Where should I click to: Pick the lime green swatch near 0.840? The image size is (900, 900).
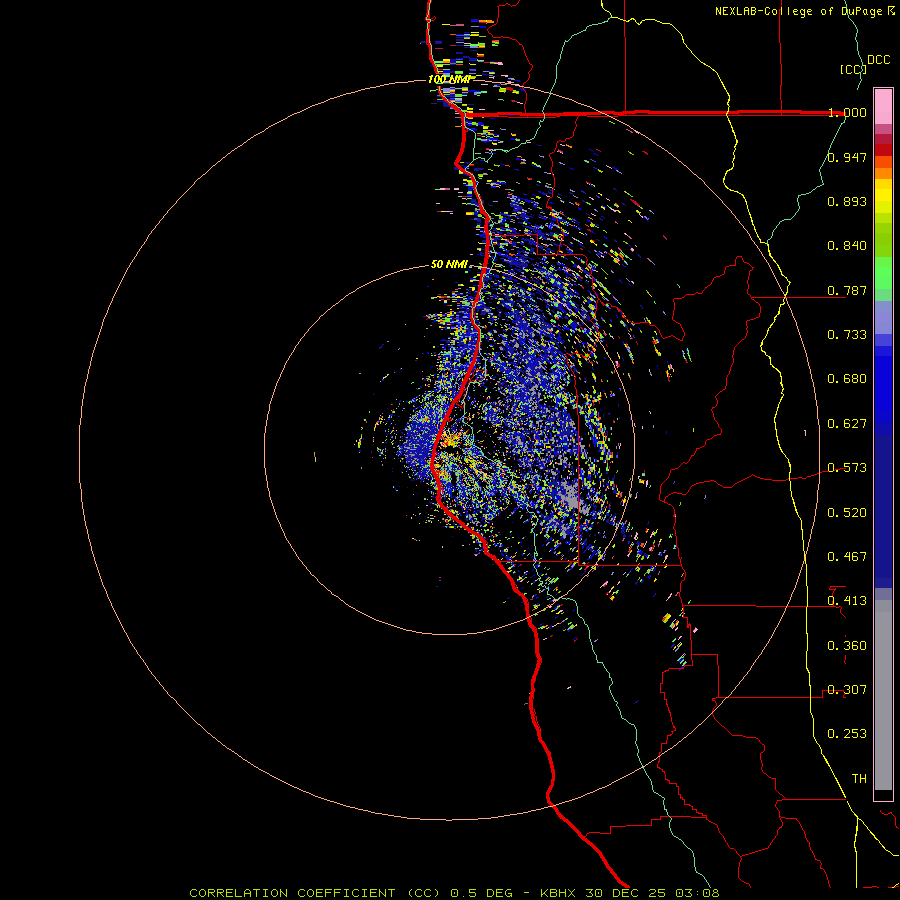point(883,240)
